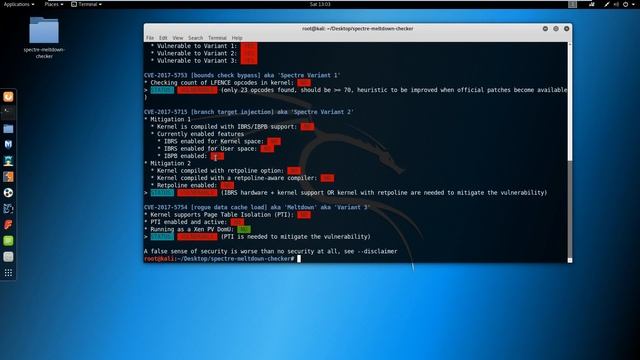
Task: Open the Terminal app menu in top bar
Action: (x=86, y=4)
